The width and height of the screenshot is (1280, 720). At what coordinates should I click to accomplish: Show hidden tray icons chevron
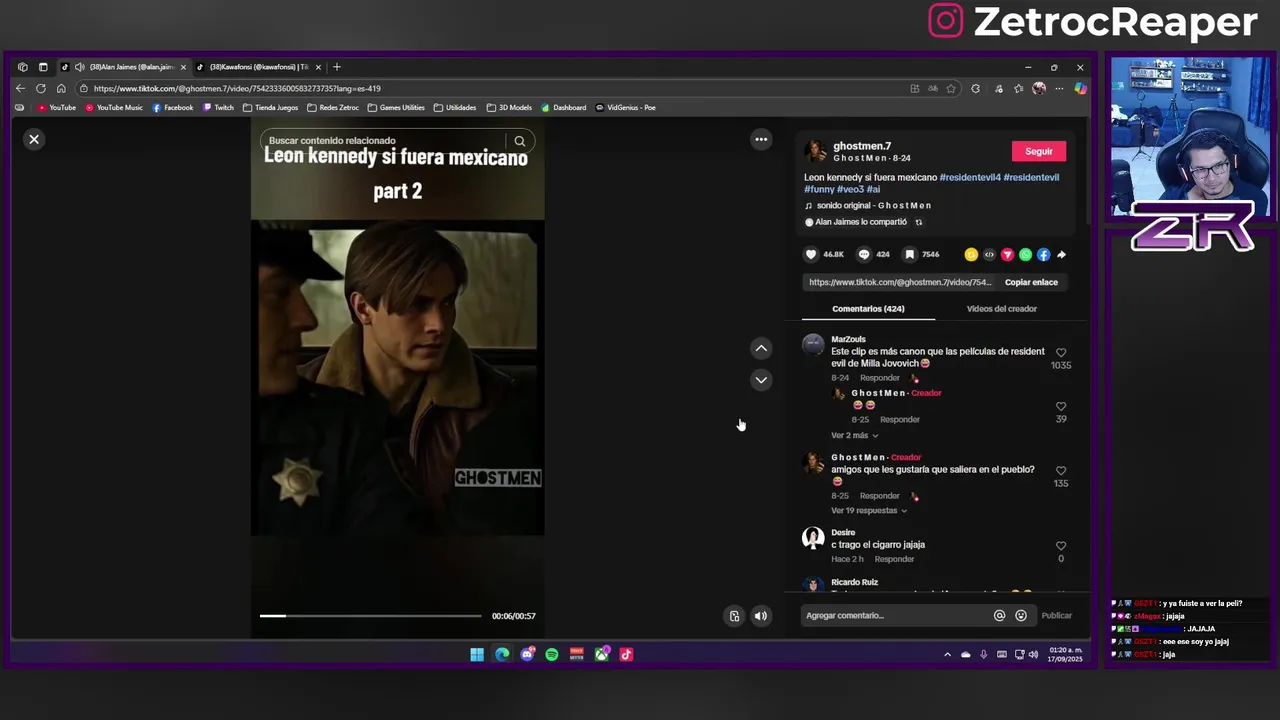pos(947,655)
